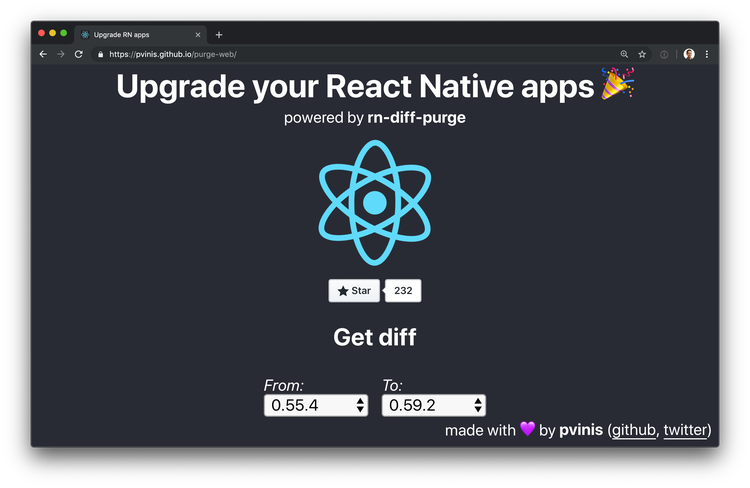
Task: Click the Upgrade your React Native apps title
Action: click(x=355, y=87)
